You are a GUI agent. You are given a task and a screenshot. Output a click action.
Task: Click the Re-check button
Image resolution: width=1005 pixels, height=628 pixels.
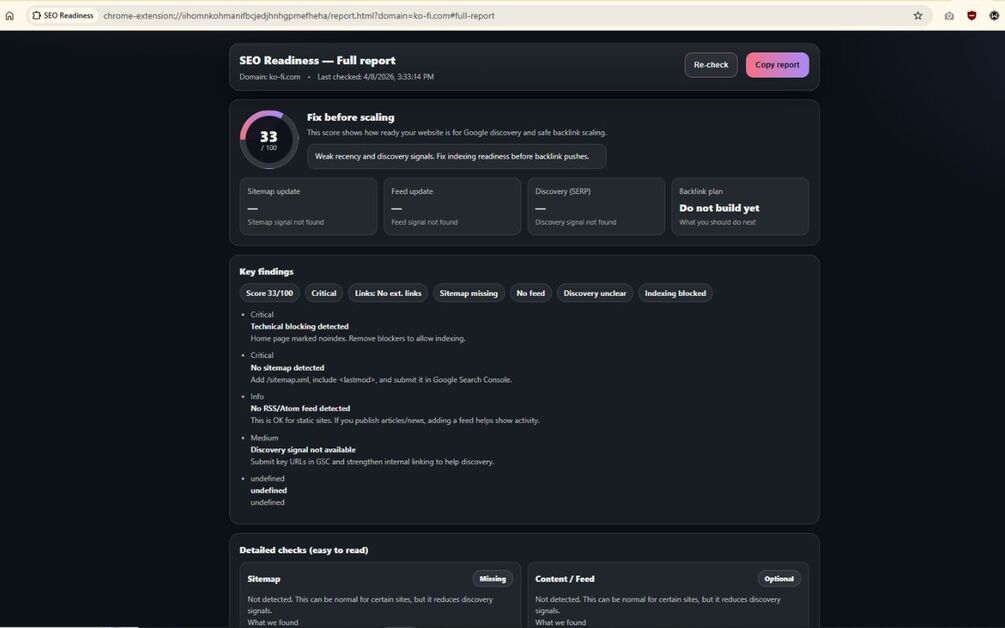pyautogui.click(x=711, y=65)
